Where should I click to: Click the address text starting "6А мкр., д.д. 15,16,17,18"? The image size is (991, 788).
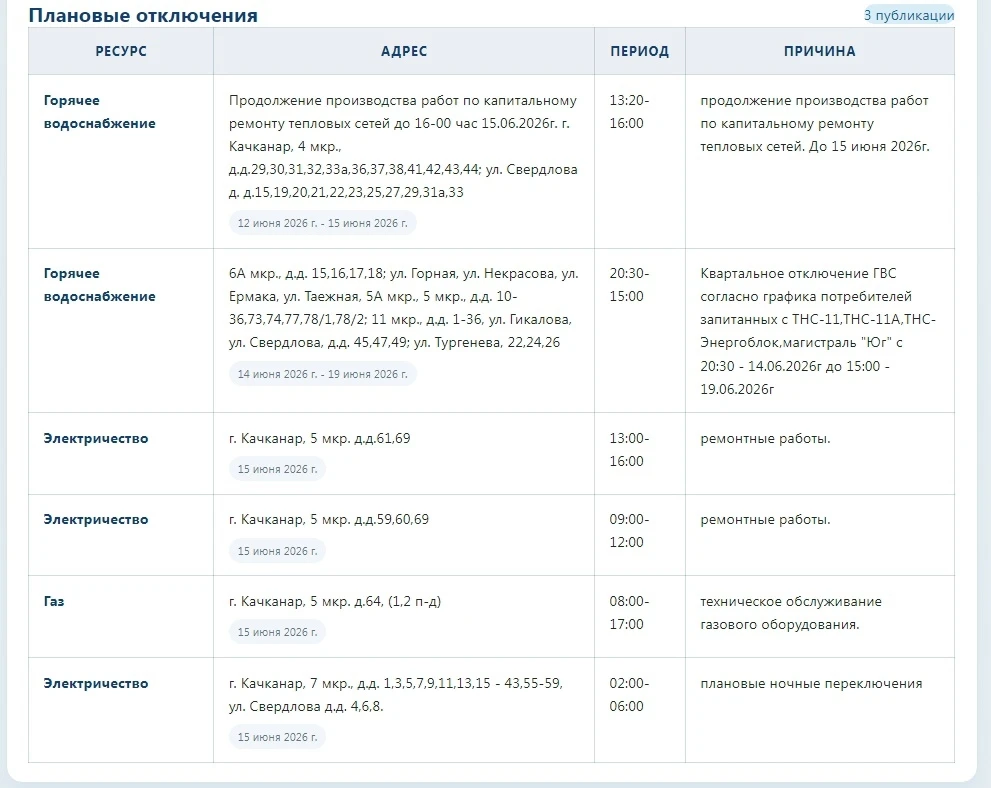click(404, 308)
